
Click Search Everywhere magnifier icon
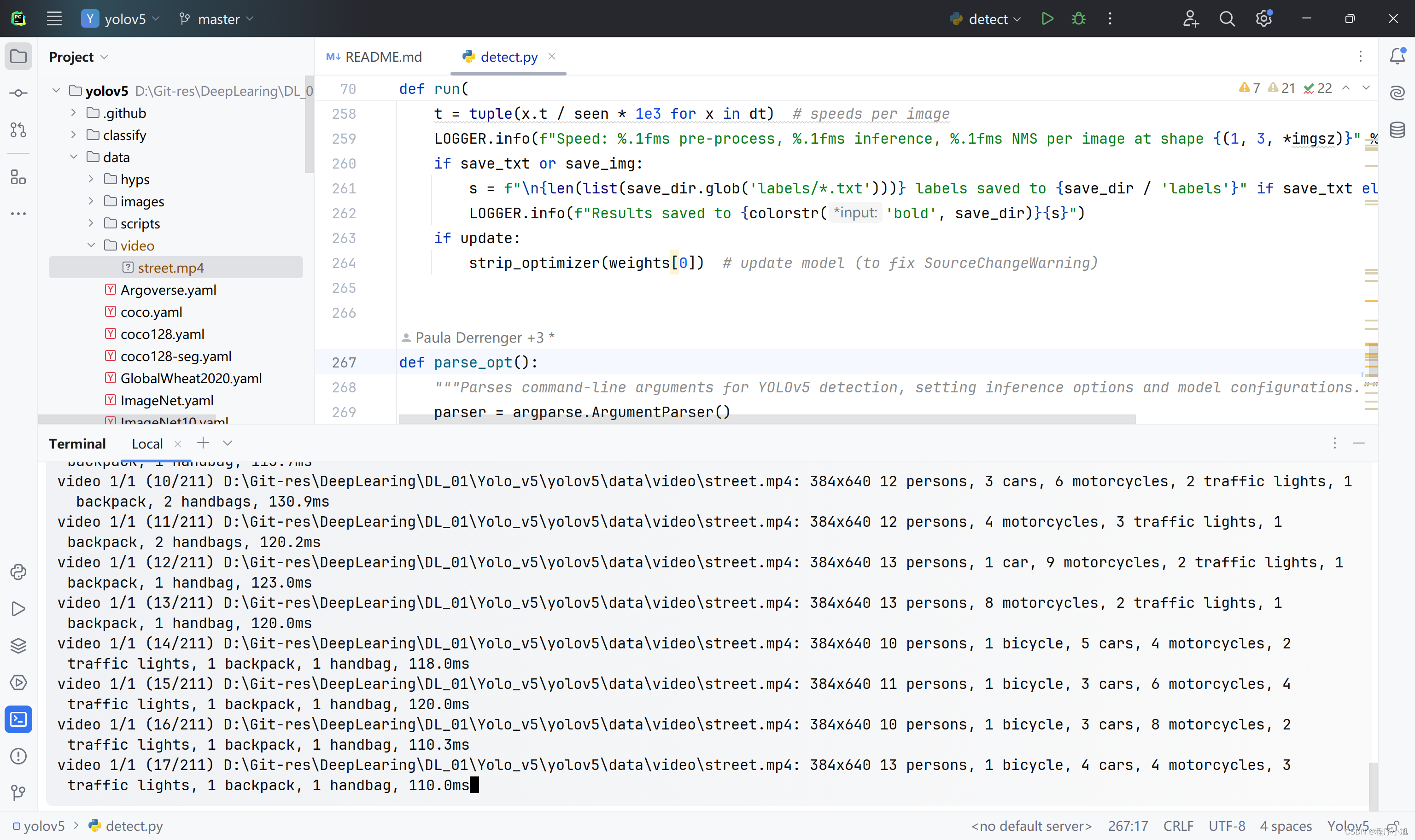(1227, 19)
